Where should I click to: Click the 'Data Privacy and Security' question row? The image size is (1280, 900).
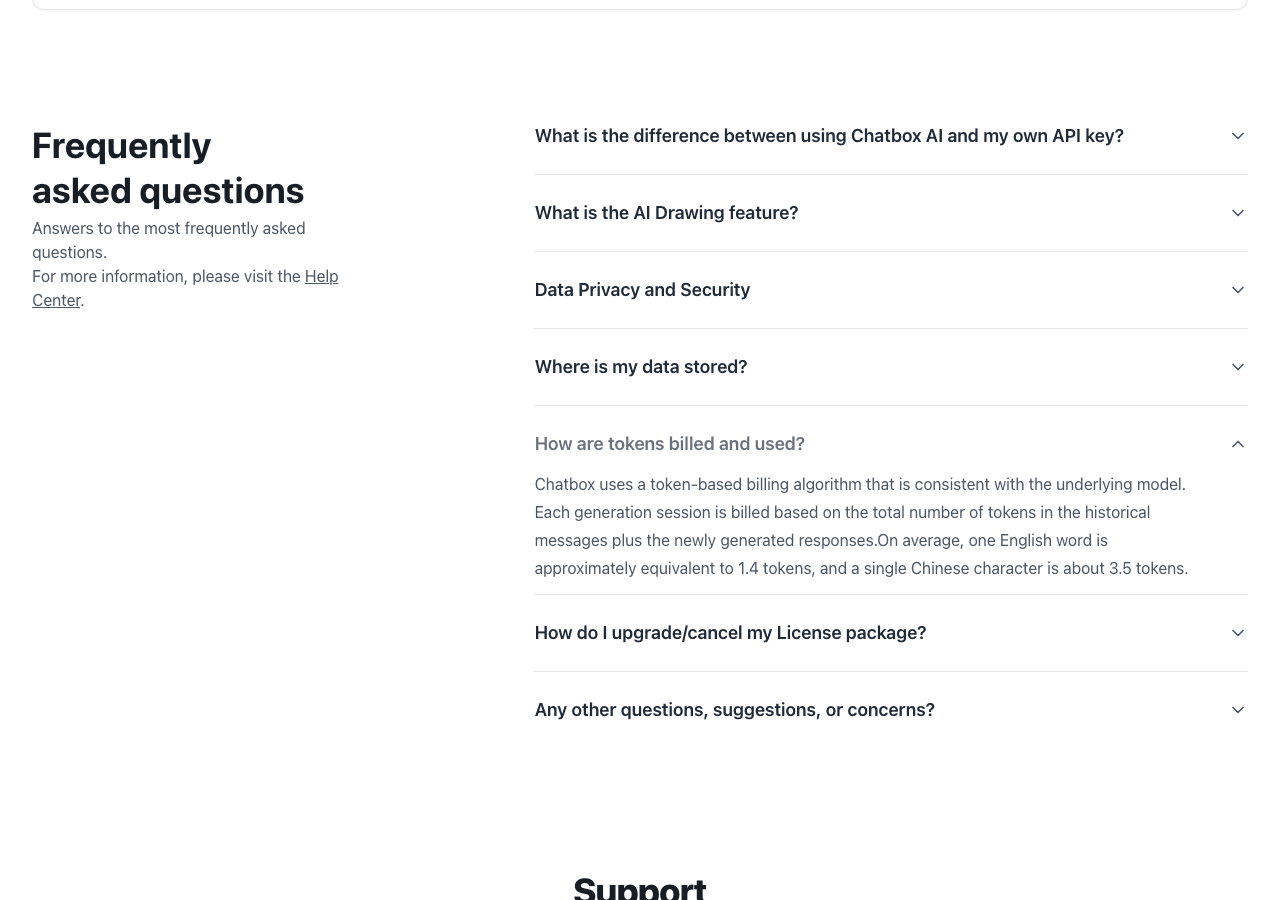642,289
